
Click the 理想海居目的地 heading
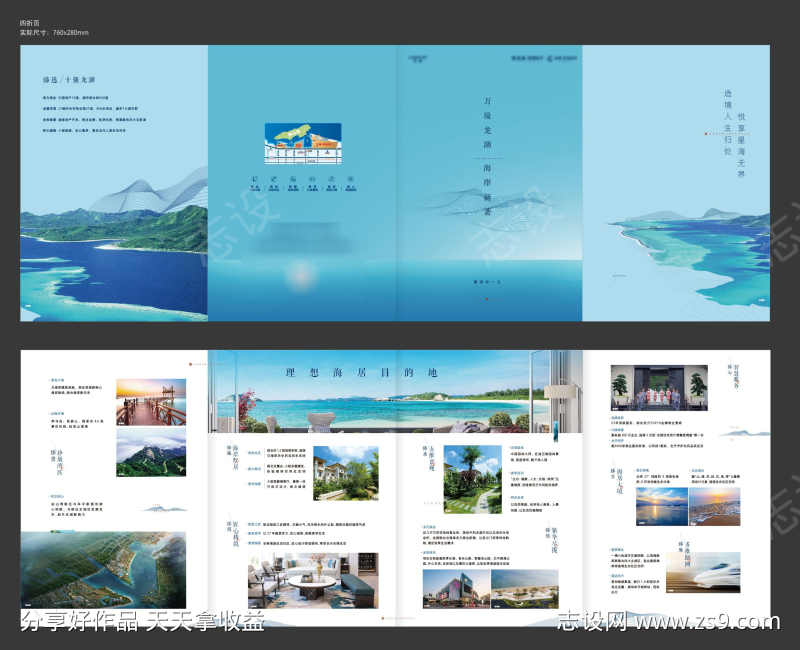coord(361,372)
